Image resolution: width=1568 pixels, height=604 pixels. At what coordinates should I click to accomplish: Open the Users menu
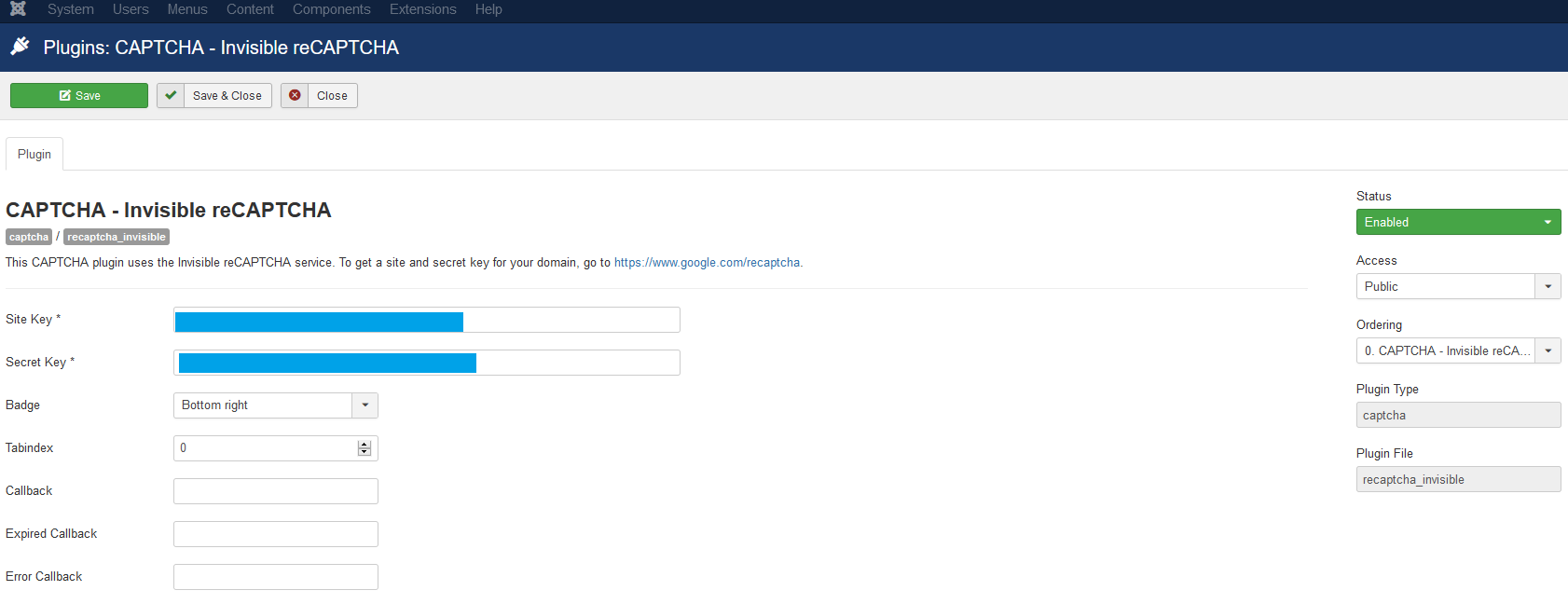(131, 9)
